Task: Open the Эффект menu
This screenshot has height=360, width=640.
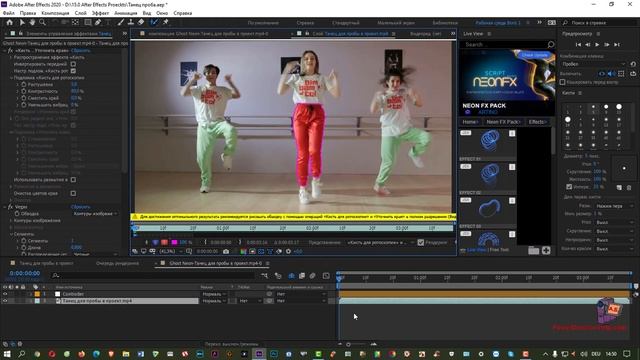Action: pos(100,13)
